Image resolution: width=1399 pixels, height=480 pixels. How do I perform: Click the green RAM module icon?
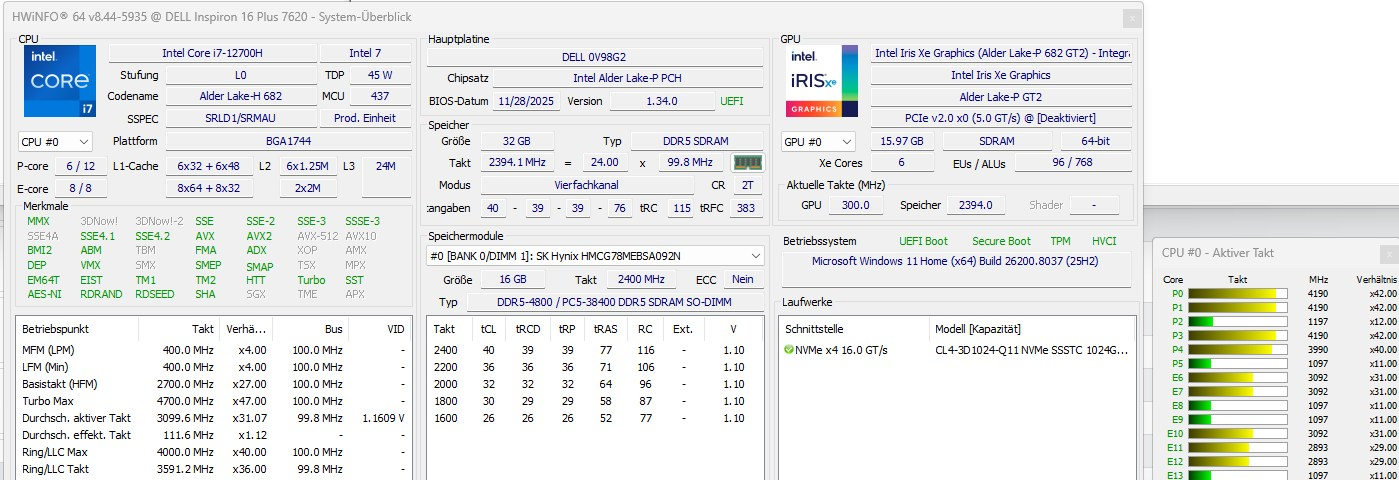[x=746, y=162]
